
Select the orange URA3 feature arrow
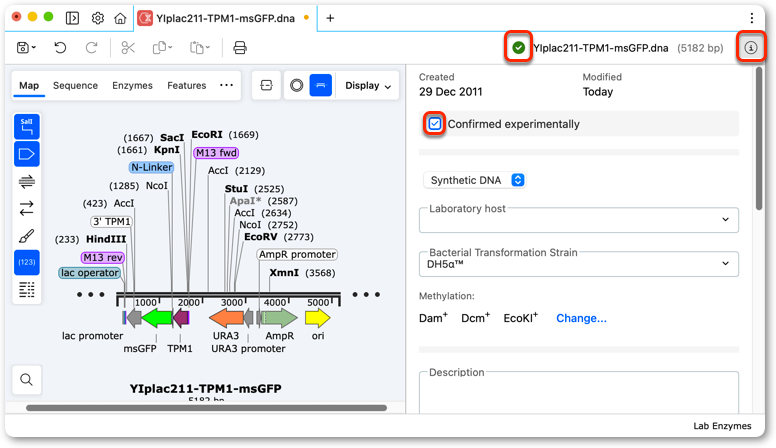226,318
